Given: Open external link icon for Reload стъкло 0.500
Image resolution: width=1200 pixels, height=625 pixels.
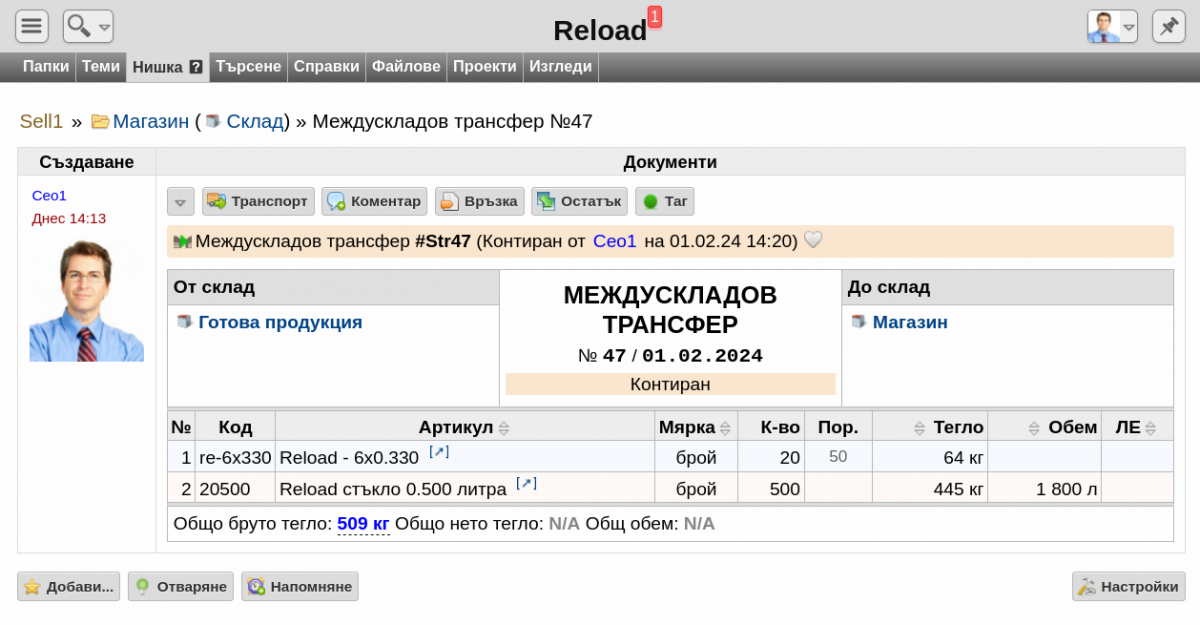Looking at the screenshot, I should click(527, 484).
